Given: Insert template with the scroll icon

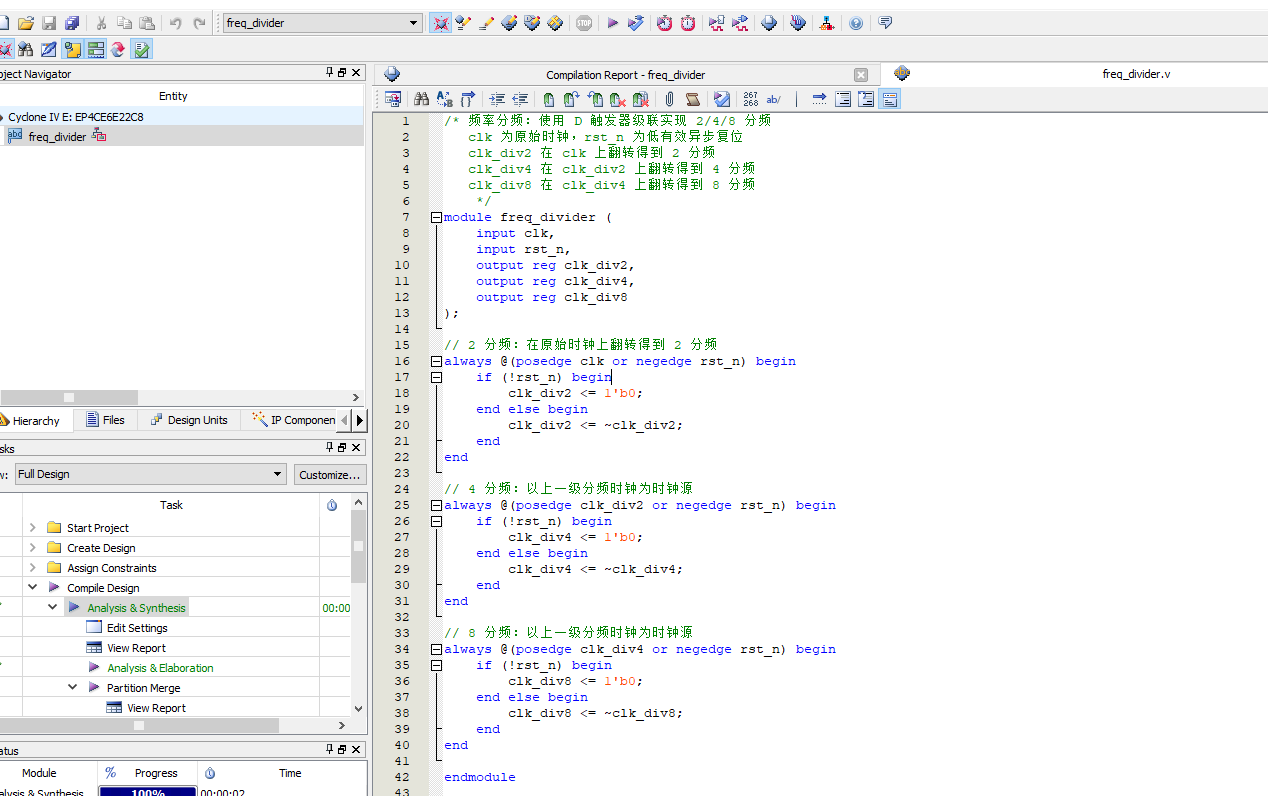Looking at the screenshot, I should point(693,99).
